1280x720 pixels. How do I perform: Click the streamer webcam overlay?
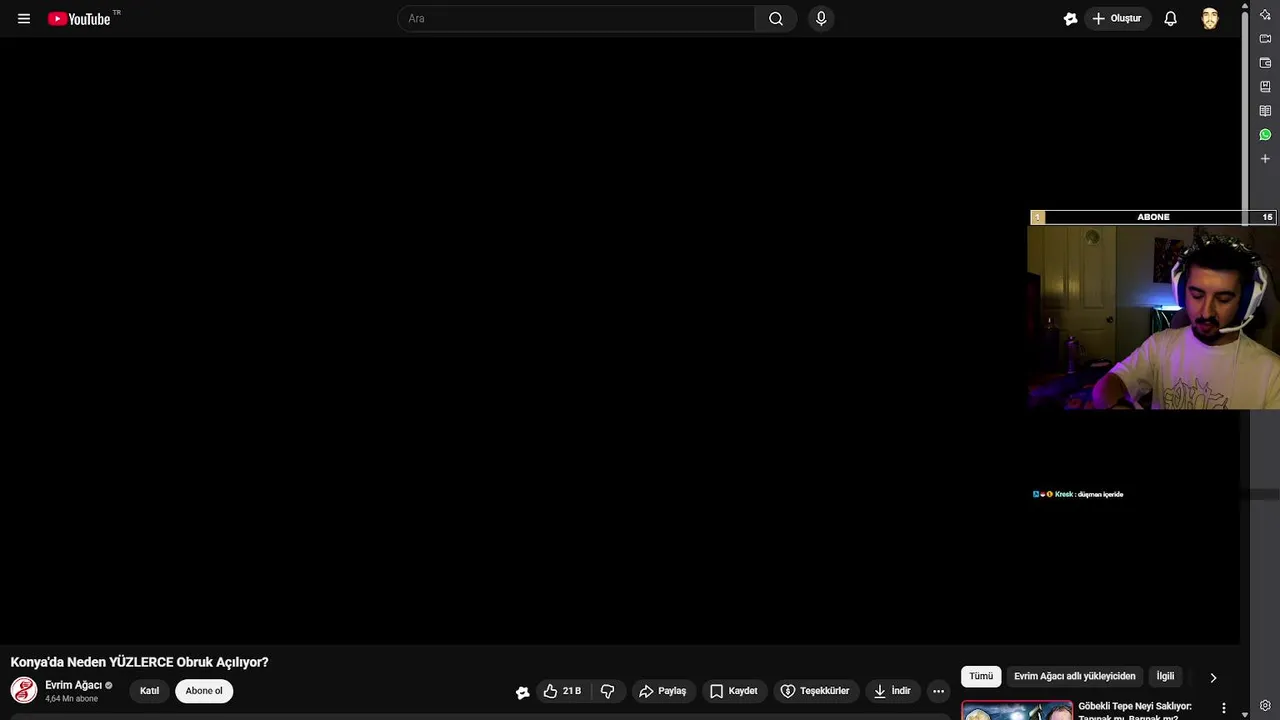click(1154, 317)
